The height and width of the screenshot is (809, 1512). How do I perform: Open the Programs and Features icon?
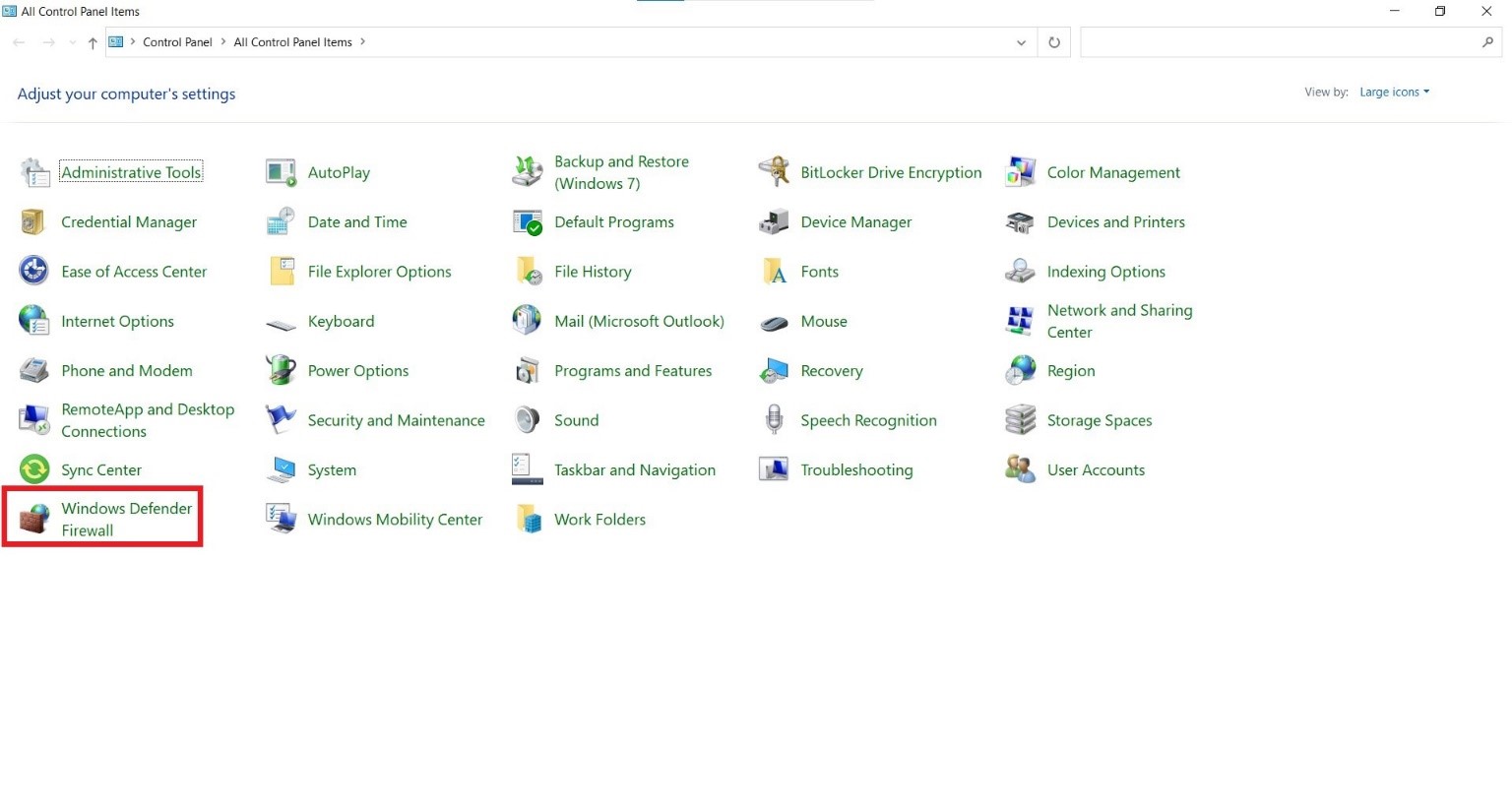(528, 371)
